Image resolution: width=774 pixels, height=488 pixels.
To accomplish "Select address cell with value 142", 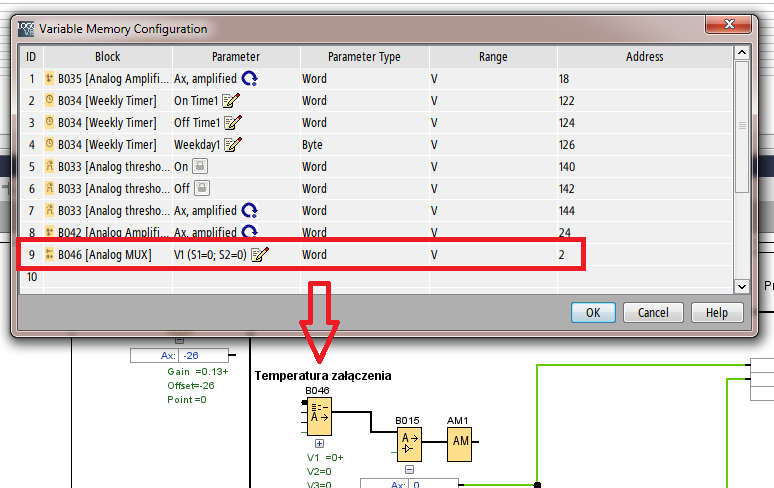I will tap(645, 188).
